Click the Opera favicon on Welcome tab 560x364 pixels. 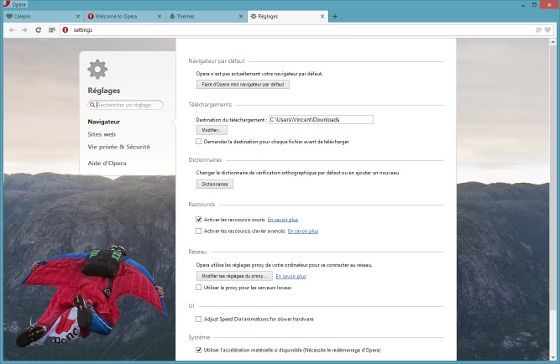pos(91,16)
